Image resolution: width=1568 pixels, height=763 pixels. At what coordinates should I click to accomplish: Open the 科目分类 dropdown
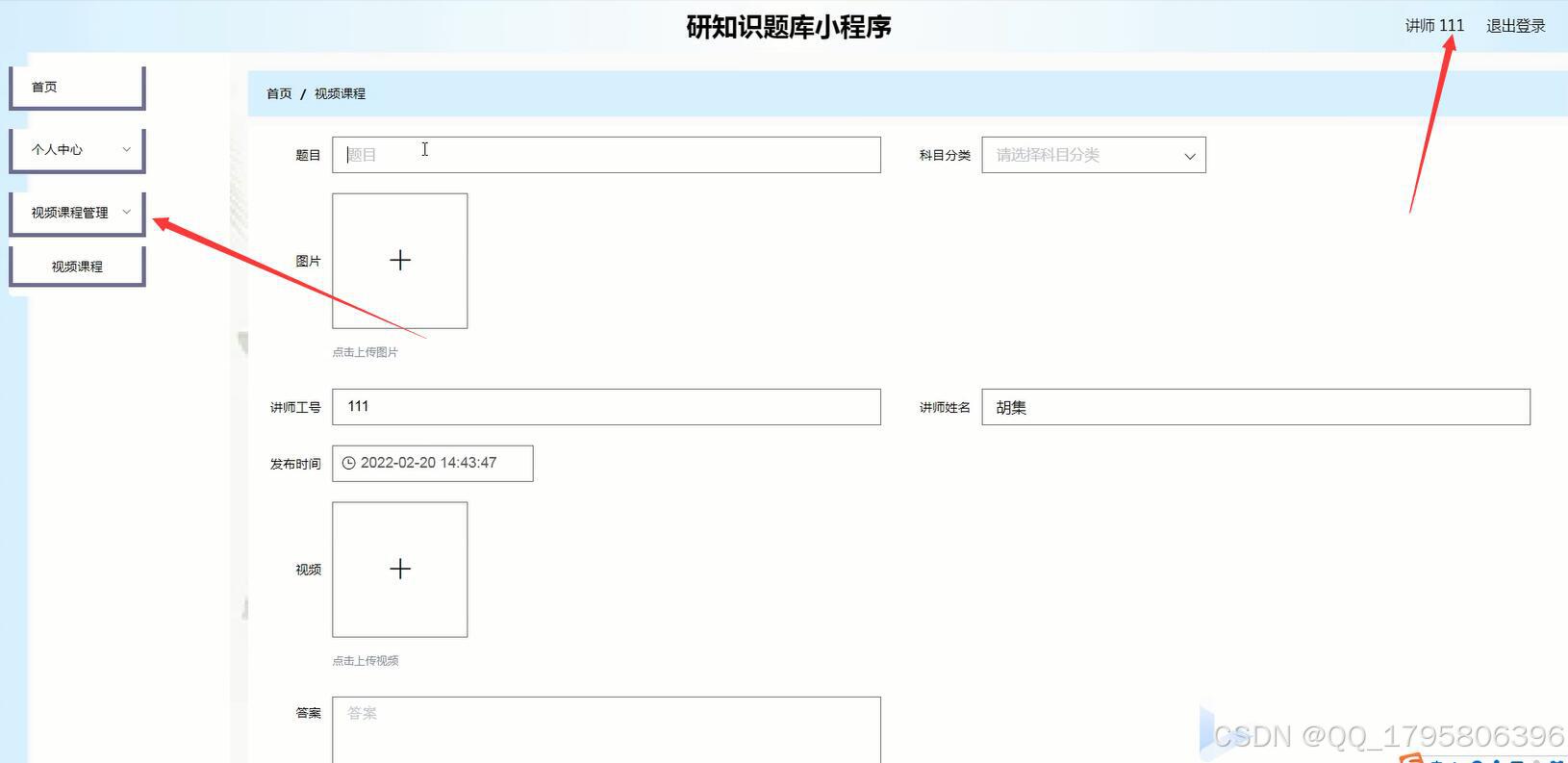point(1093,155)
